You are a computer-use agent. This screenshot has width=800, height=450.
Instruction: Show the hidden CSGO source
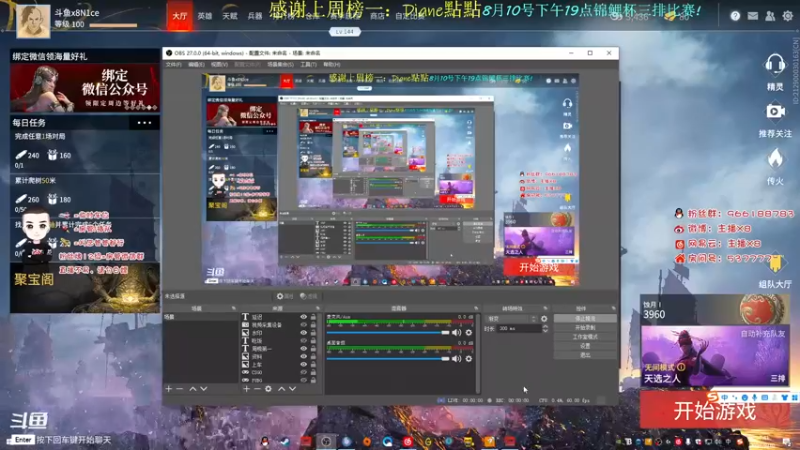(304, 372)
